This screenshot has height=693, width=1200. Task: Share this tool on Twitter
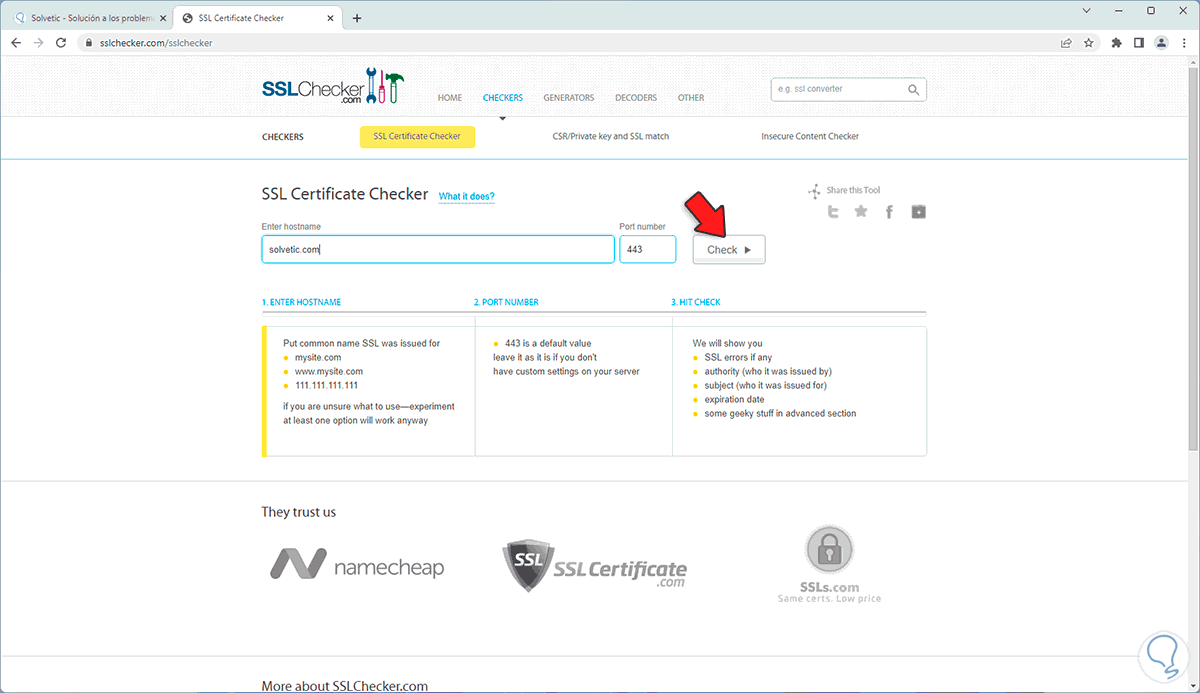point(833,212)
